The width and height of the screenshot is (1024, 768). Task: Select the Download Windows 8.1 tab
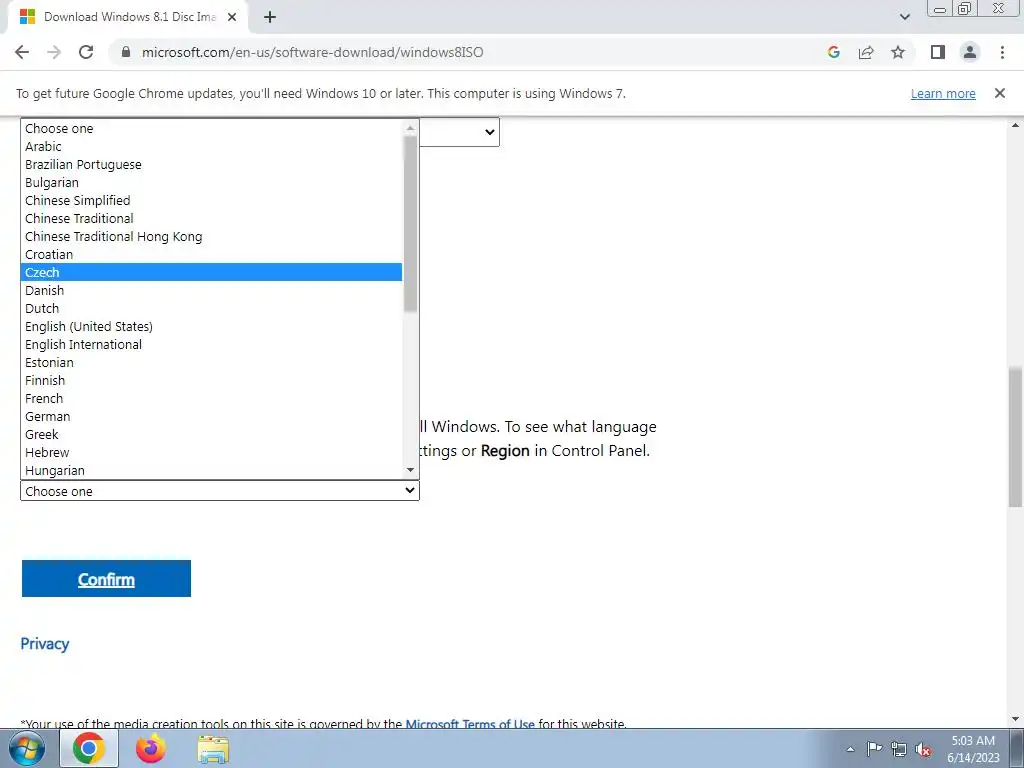click(x=128, y=17)
